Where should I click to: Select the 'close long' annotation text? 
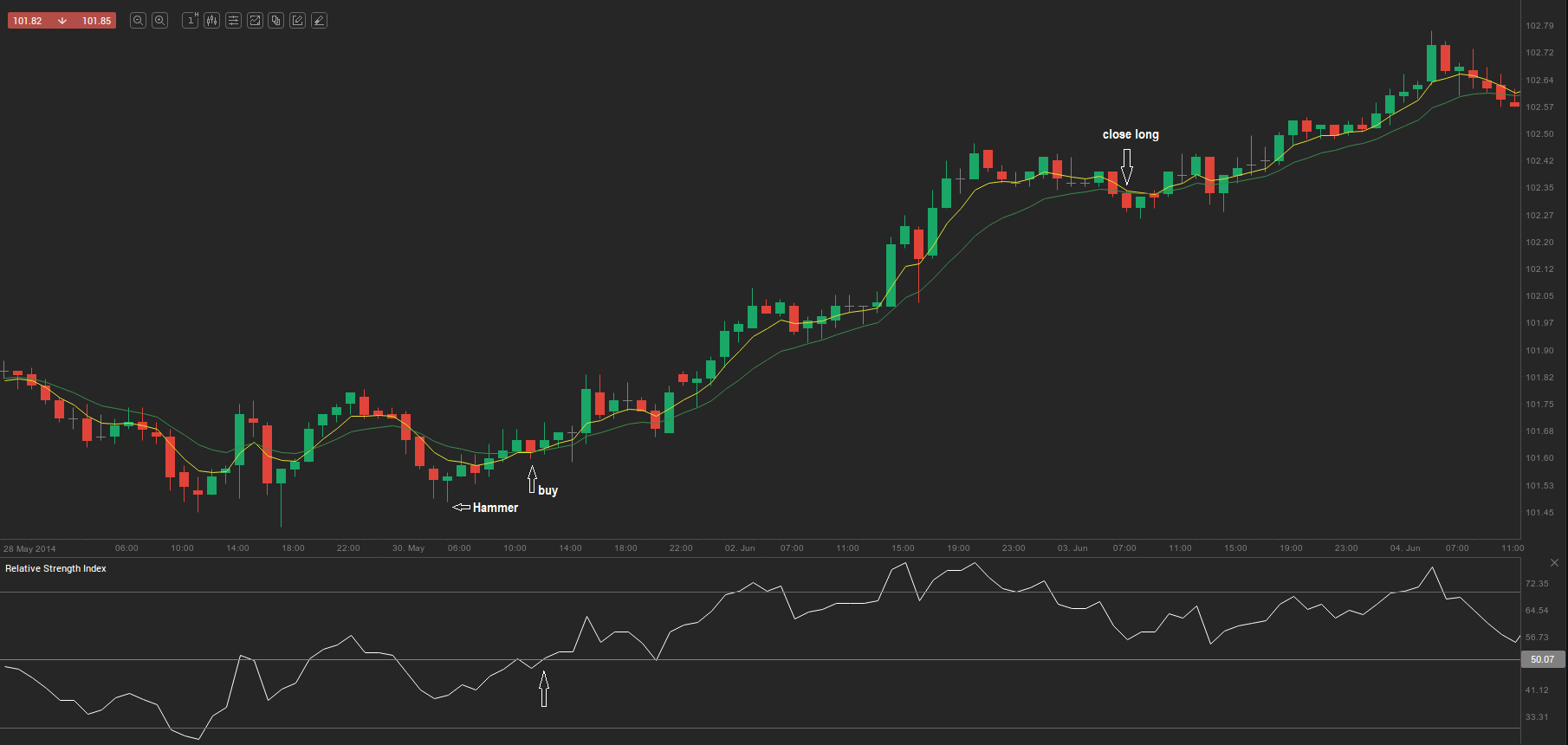[1131, 134]
